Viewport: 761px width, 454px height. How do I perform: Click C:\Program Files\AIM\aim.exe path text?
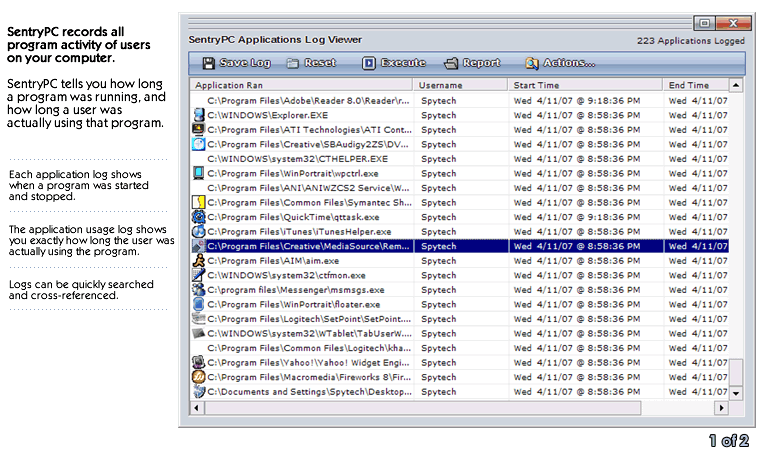[x=273, y=261]
